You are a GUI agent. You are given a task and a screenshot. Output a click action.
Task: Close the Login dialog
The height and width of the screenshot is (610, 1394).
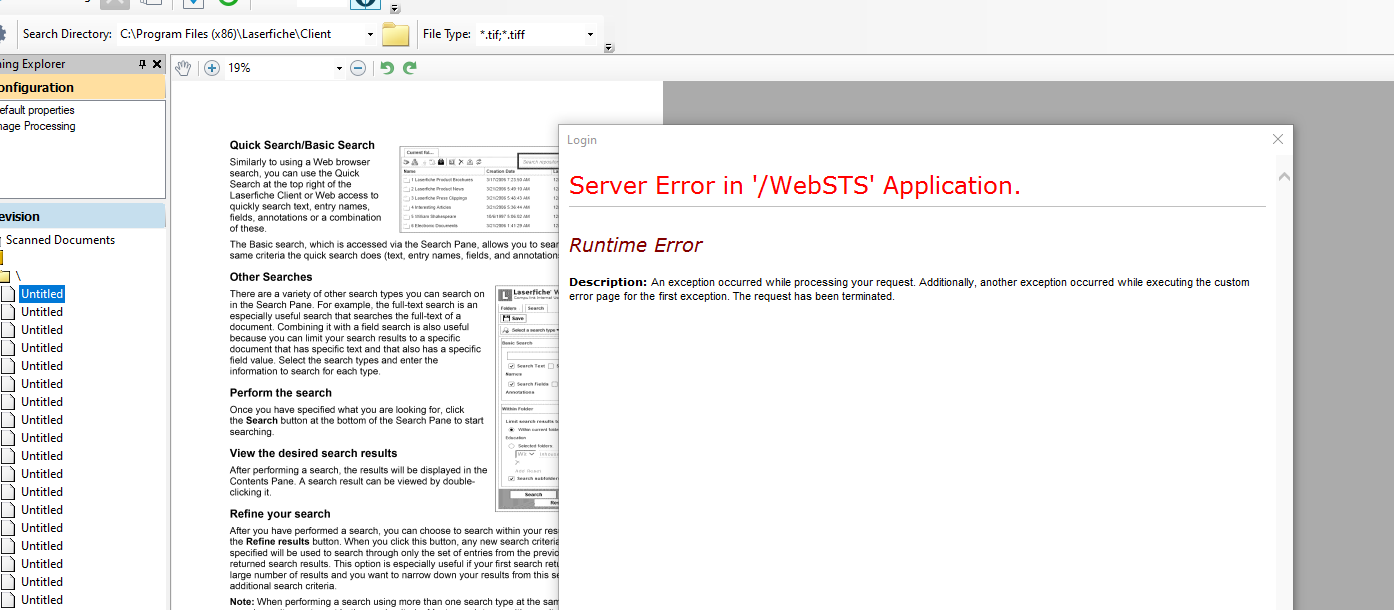pos(1277,139)
